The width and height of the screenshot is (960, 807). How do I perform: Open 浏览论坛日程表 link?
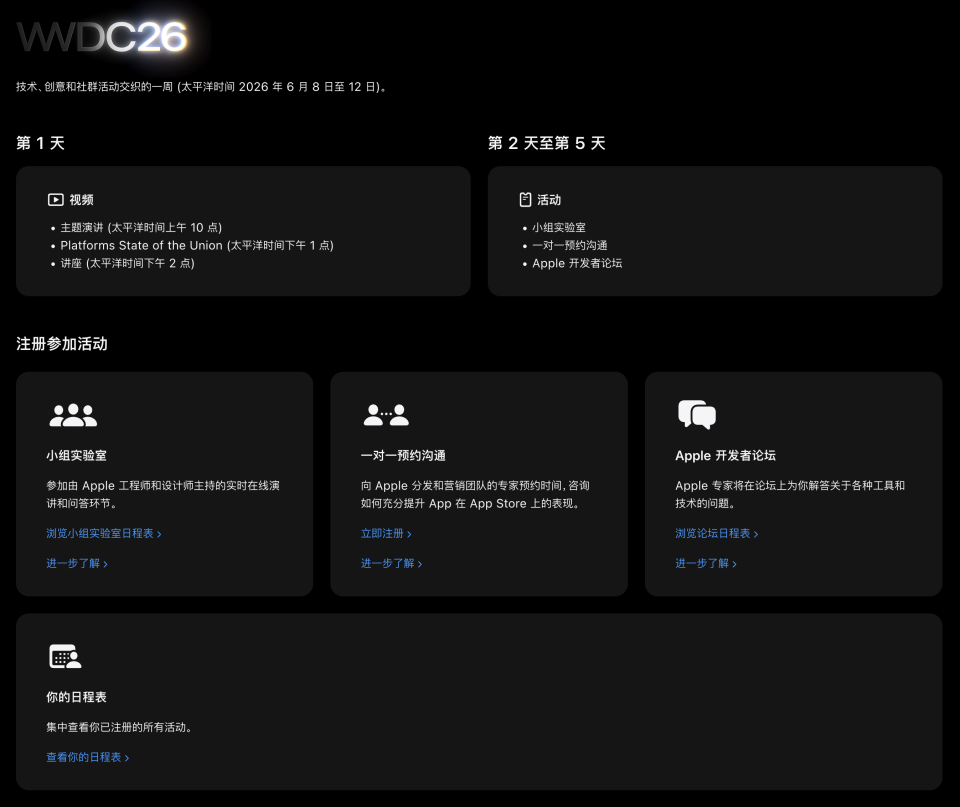pyautogui.click(x=717, y=533)
